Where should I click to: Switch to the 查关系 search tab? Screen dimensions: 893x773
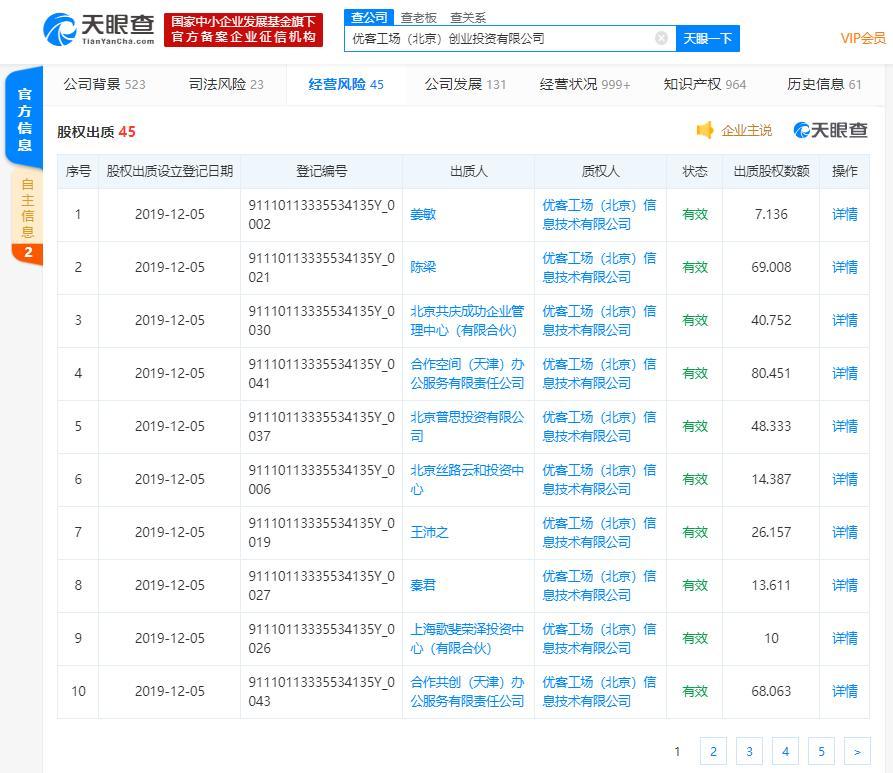pos(467,17)
